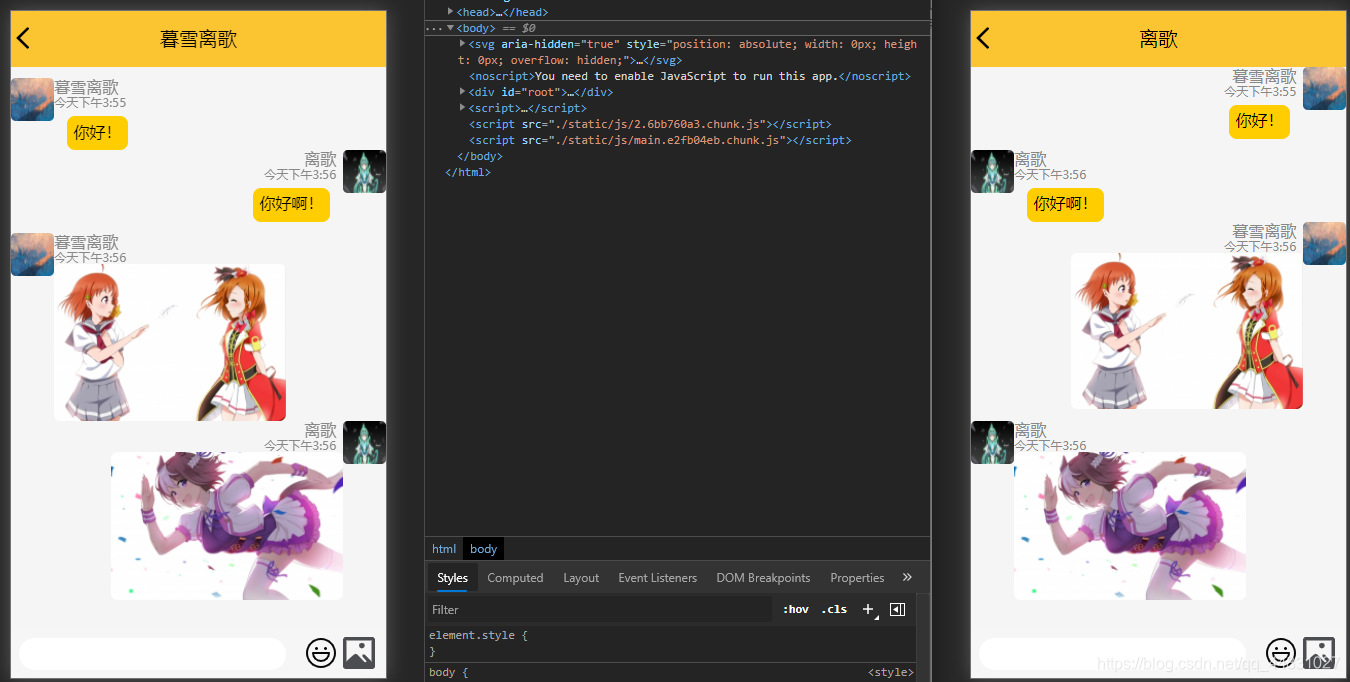Screen dimensions: 1350x682
Task: Click the 你好啊！ bubble in right chat
Action: (x=1065, y=204)
